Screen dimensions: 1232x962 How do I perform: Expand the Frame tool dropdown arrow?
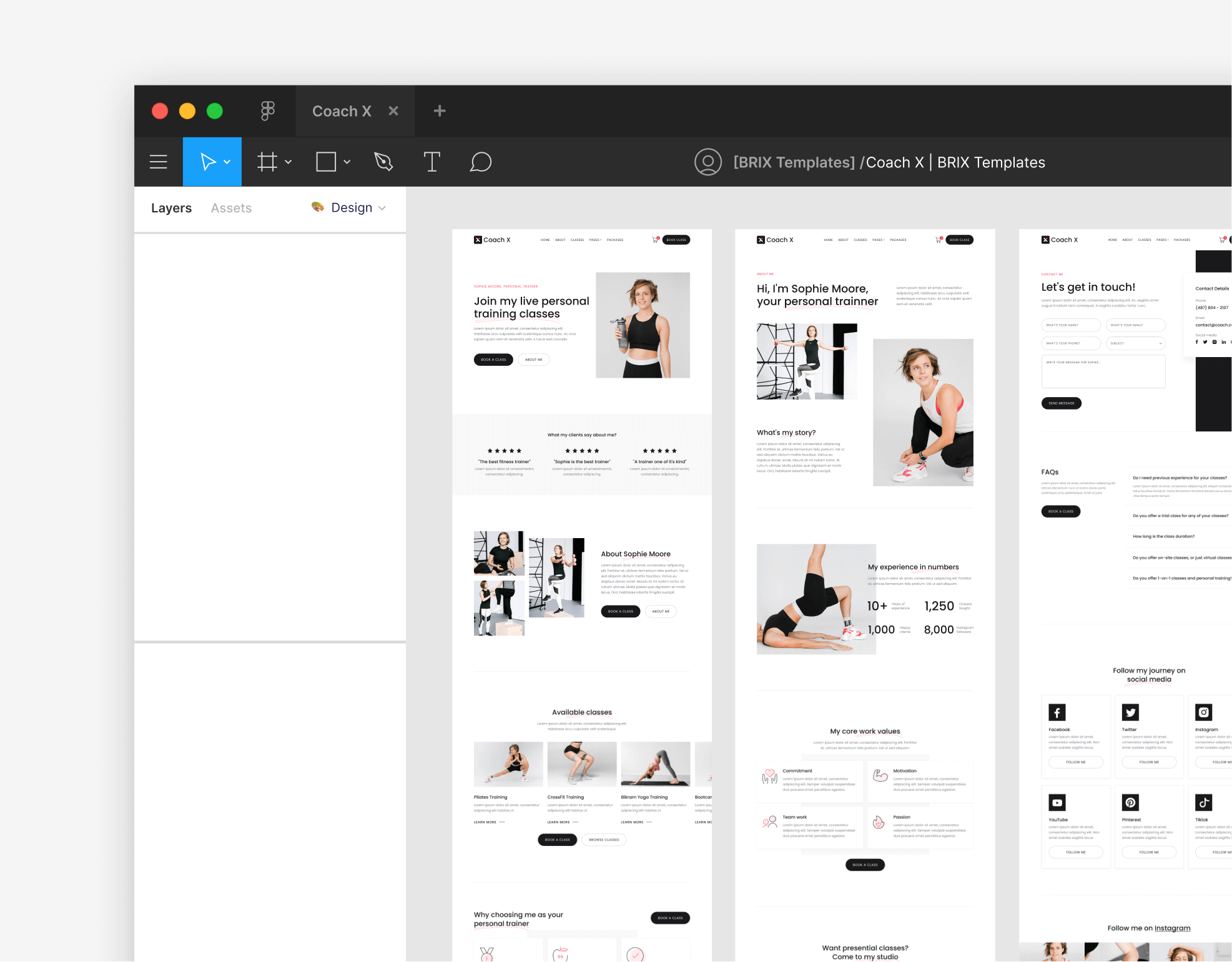(x=288, y=162)
